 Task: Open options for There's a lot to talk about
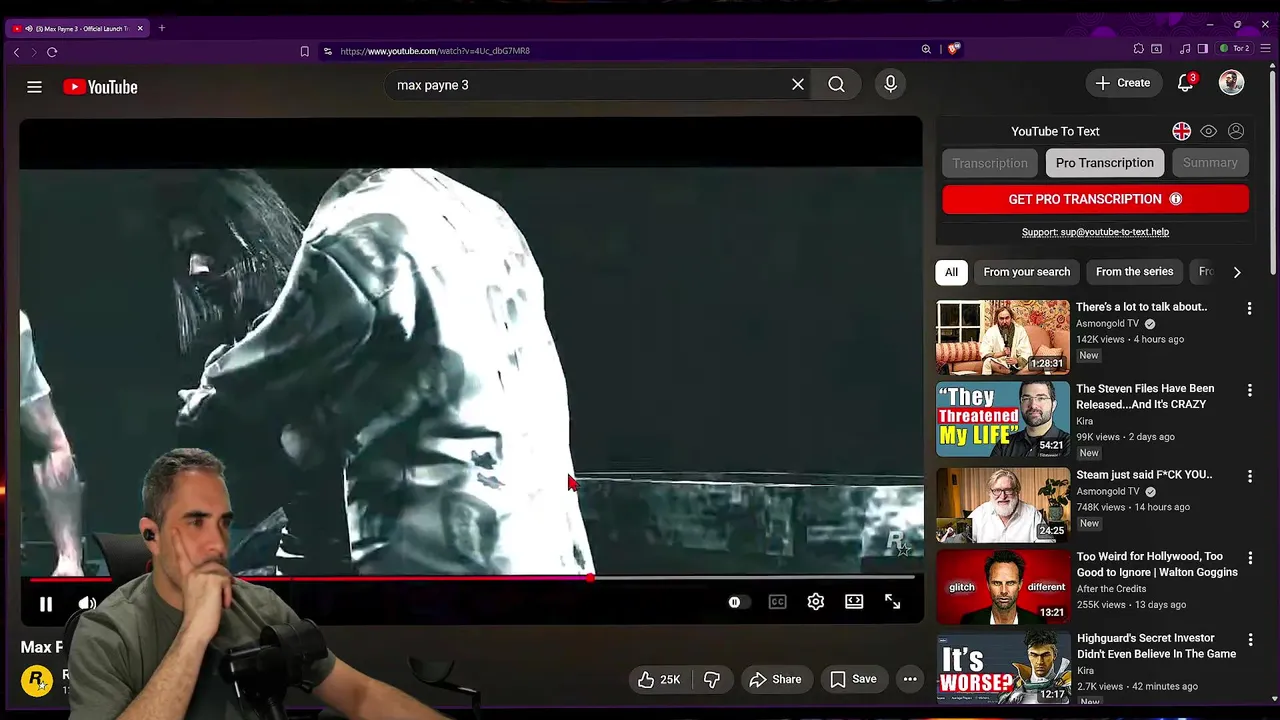(1249, 309)
